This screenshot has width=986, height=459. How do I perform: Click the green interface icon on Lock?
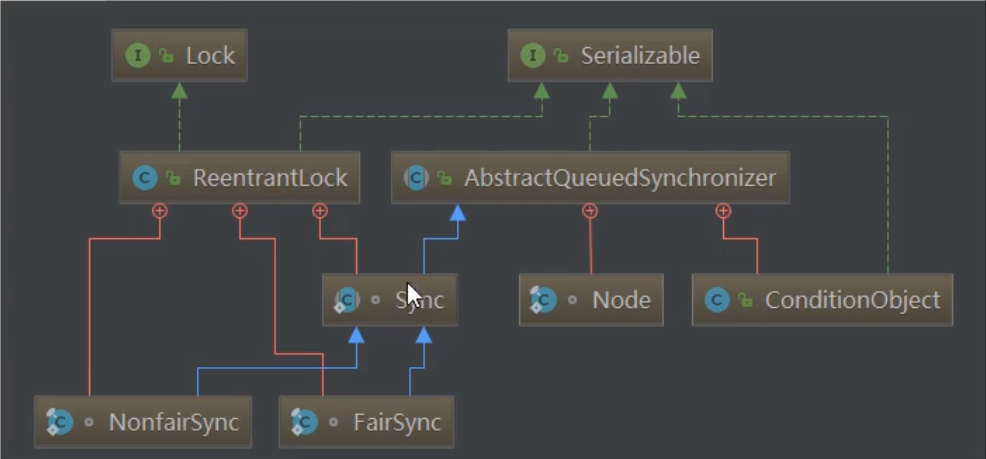(x=138, y=55)
